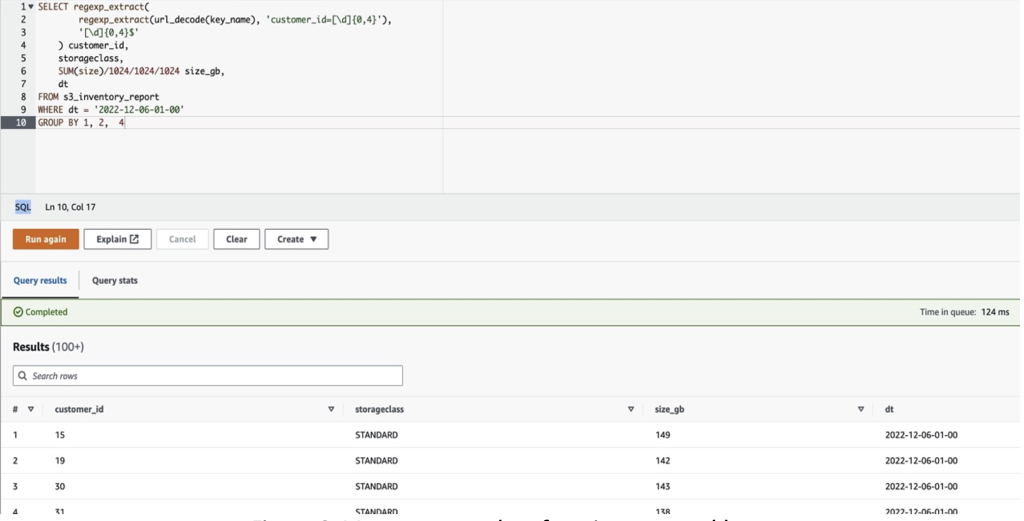Click the Ln 10, Col 17 cursor indicator
This screenshot has width=1024, height=521.
click(x=71, y=207)
